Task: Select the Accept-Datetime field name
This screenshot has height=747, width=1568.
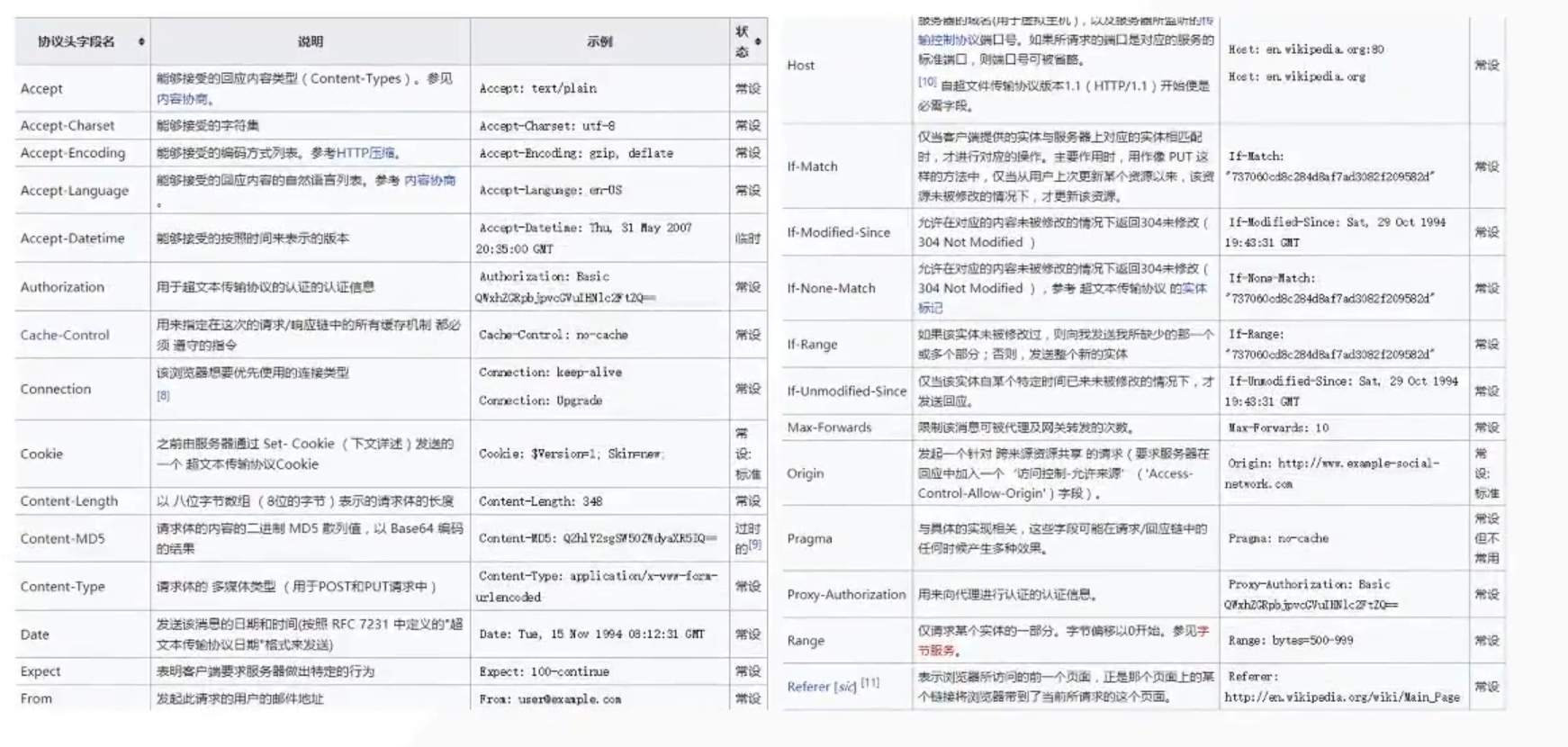Action: click(x=72, y=238)
